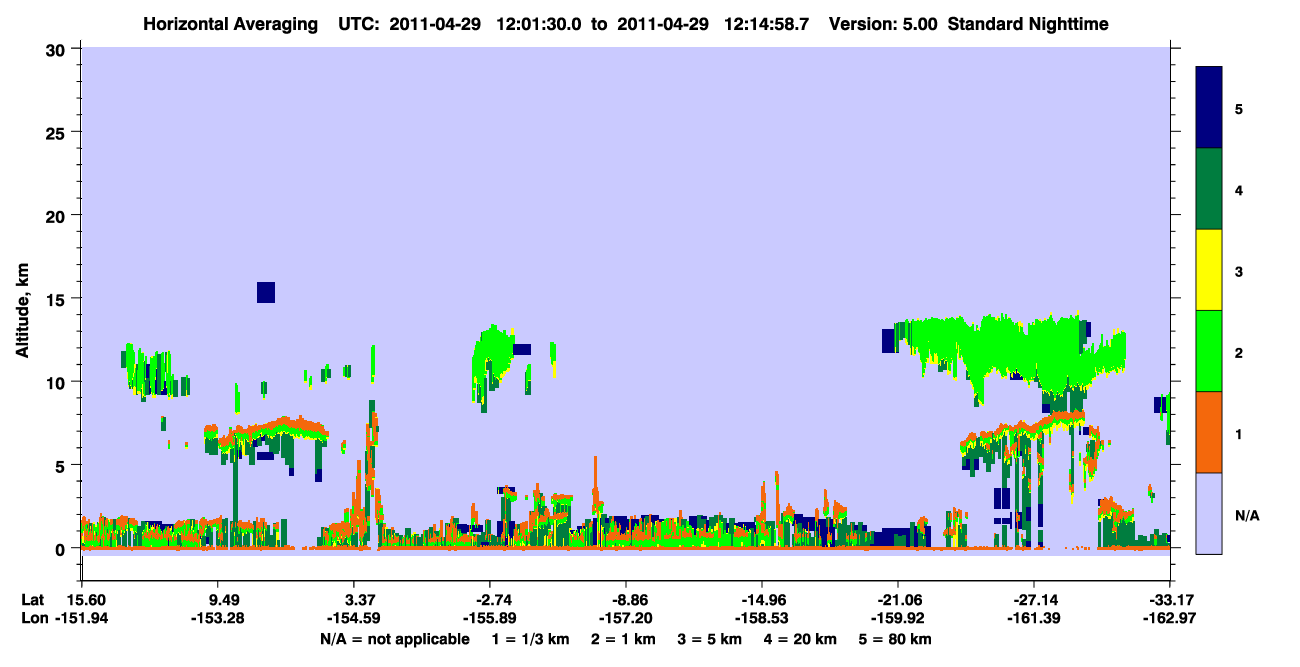Screen dimensions: 1300x667
Task: Click the longitude value -155.89
Action: pyautogui.click(x=489, y=618)
